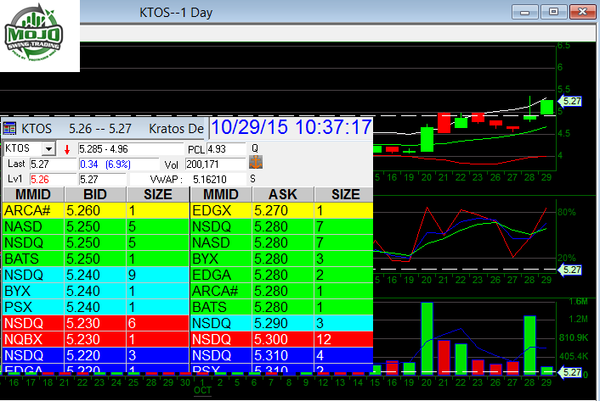Click the left MMID column header
Viewport: 600px width, 401px height.
pos(32,194)
